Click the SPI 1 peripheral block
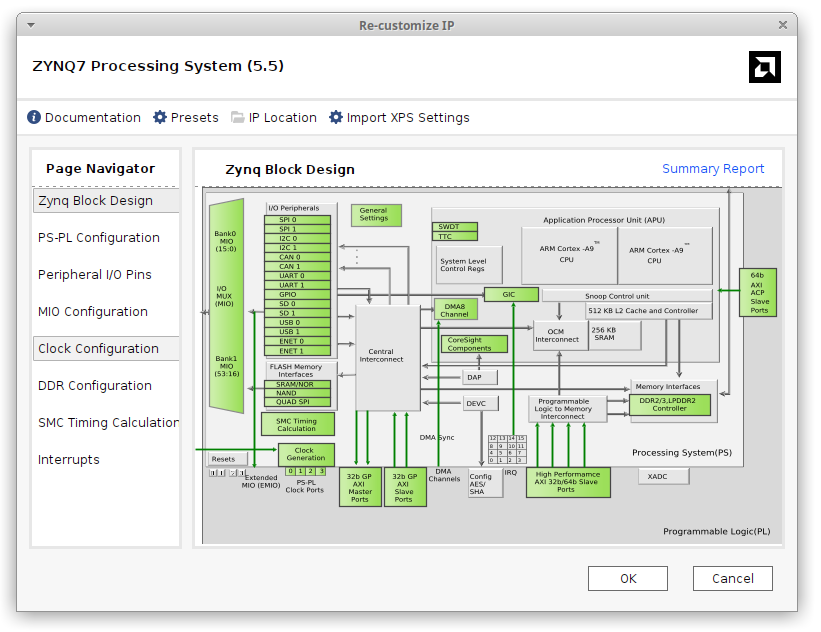821x632 pixels. [x=297, y=229]
